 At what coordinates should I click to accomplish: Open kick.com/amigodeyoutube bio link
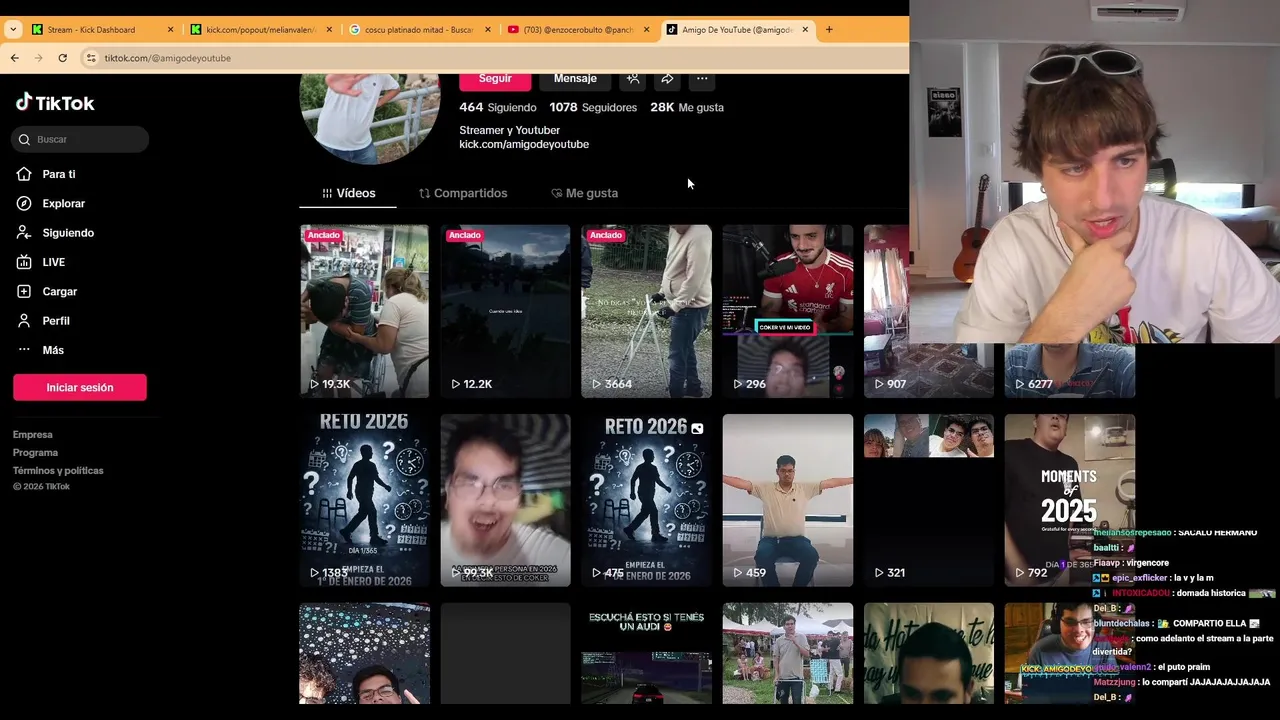pyautogui.click(x=524, y=144)
